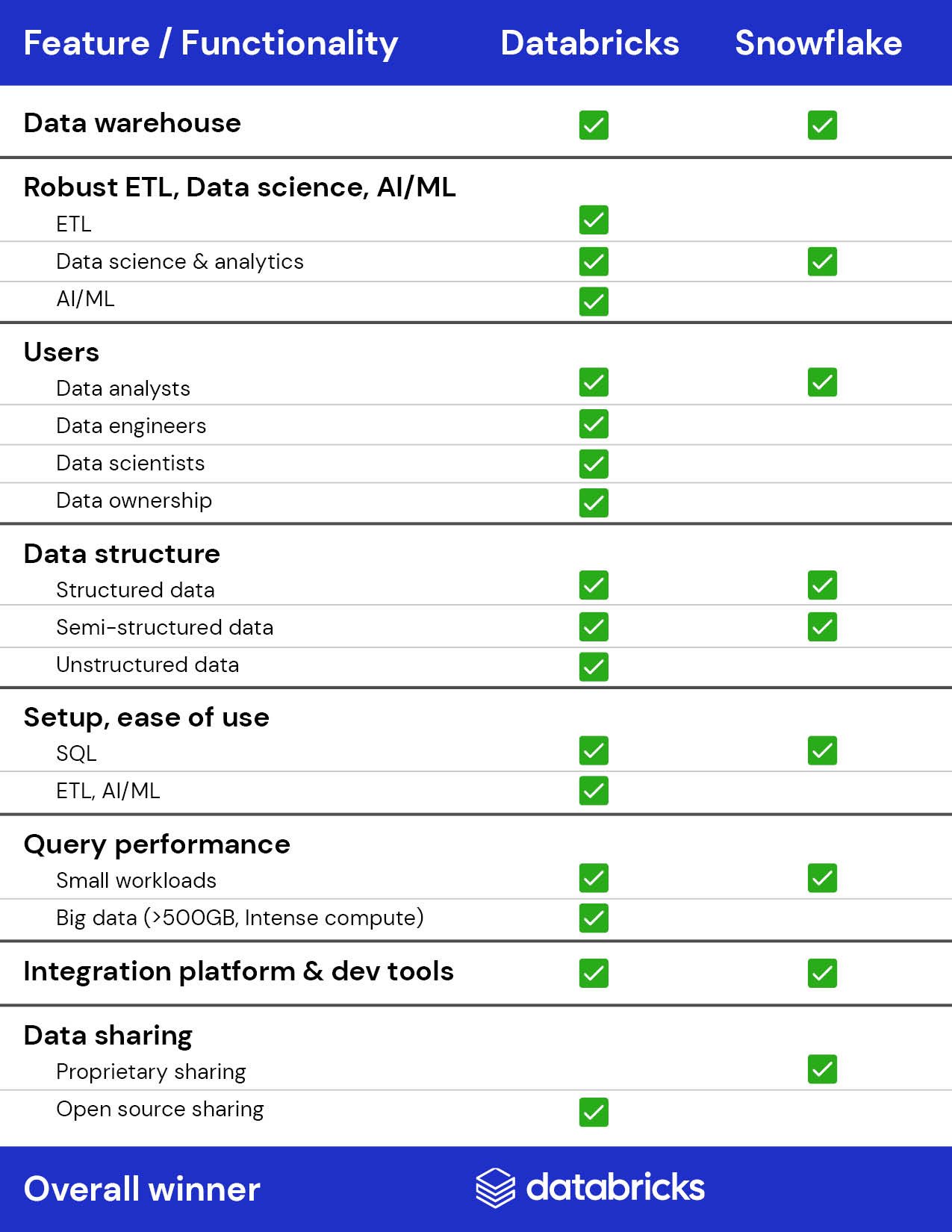Click the Users section heading
This screenshot has height=1232, width=952.
pyautogui.click(x=61, y=352)
